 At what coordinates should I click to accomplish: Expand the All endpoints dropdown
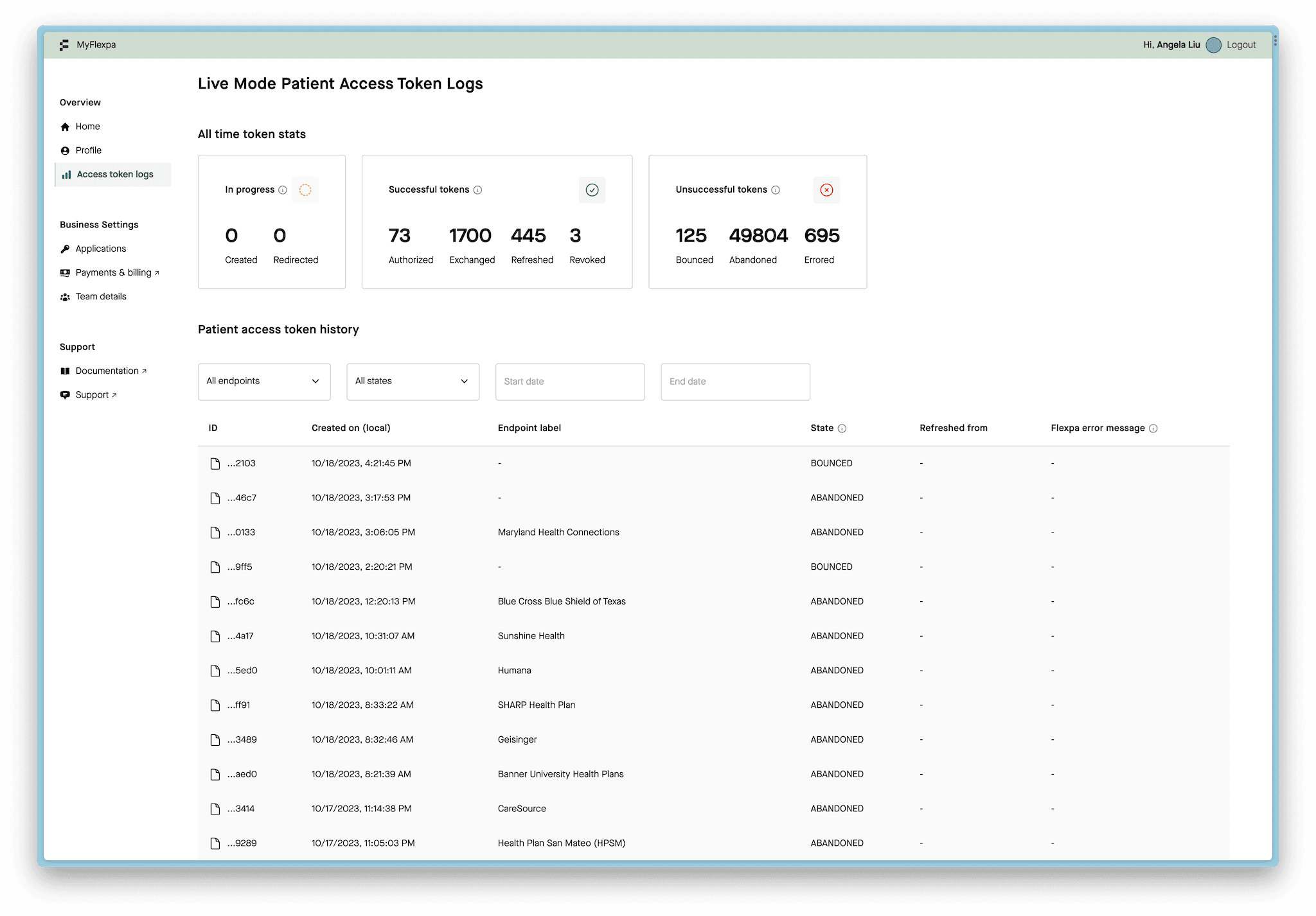coord(264,382)
